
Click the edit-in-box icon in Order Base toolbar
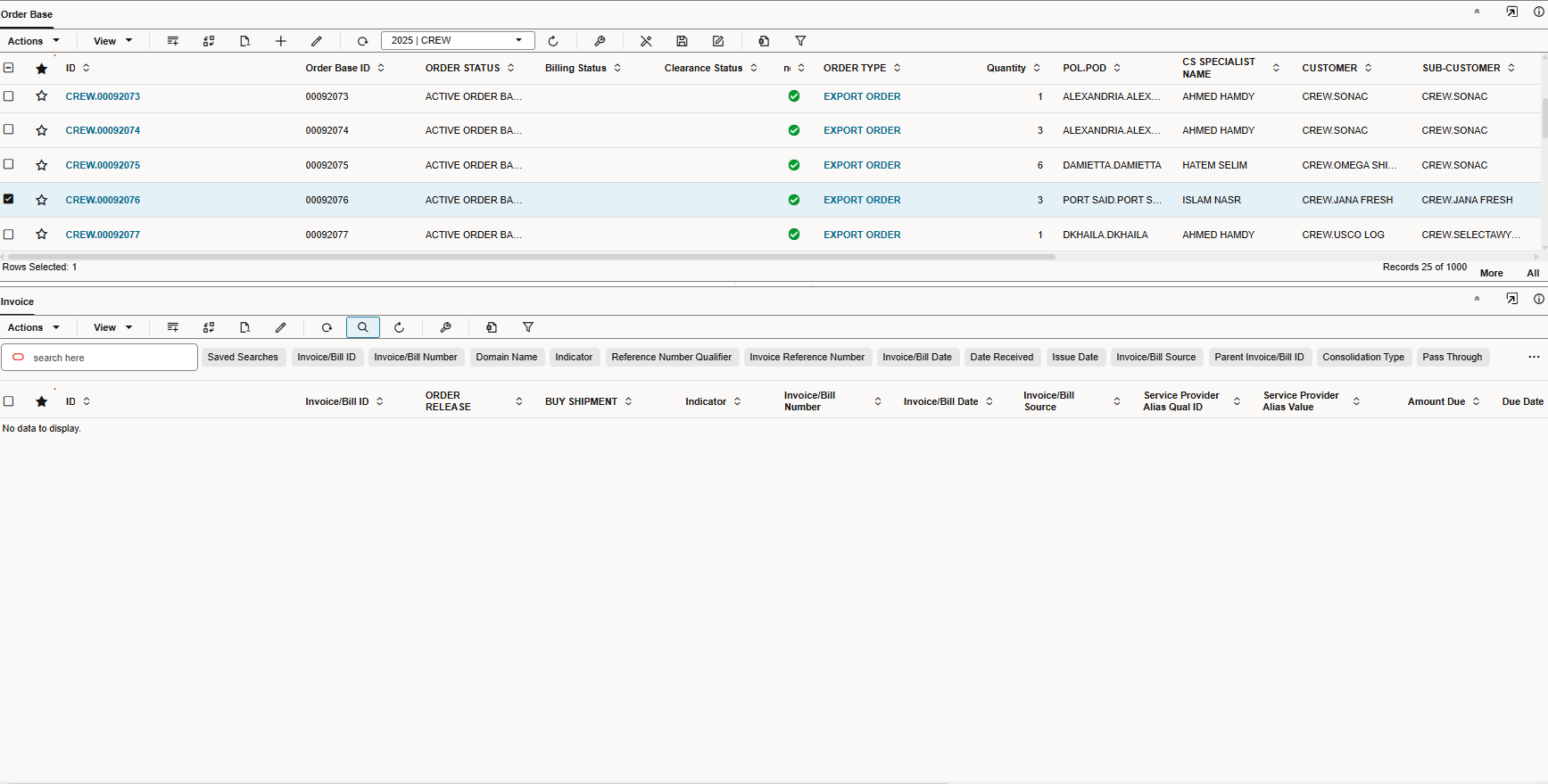(718, 41)
